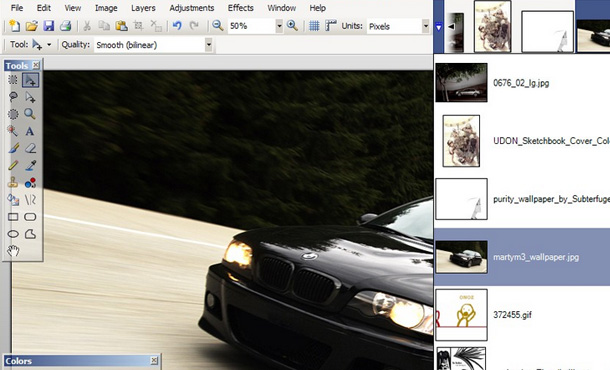Select the Color Picker eyedropper tool
Image resolution: width=610 pixels, height=370 pixels.
[30, 165]
